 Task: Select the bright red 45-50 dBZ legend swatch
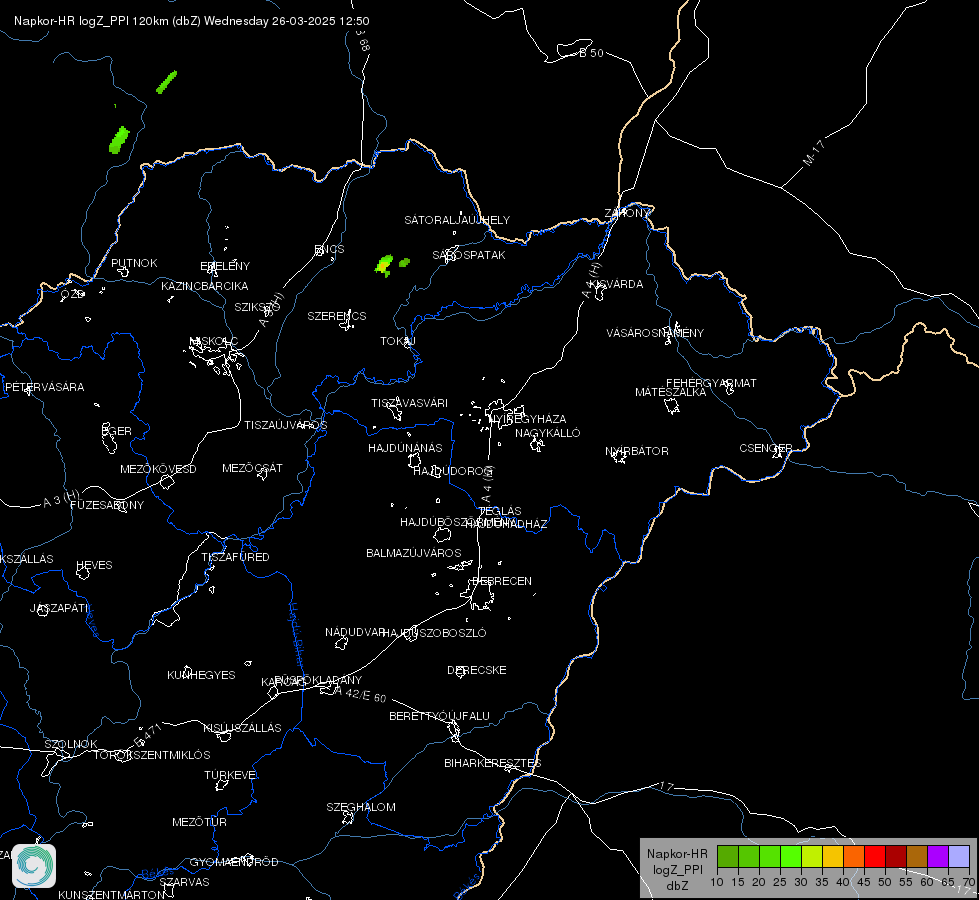874,856
